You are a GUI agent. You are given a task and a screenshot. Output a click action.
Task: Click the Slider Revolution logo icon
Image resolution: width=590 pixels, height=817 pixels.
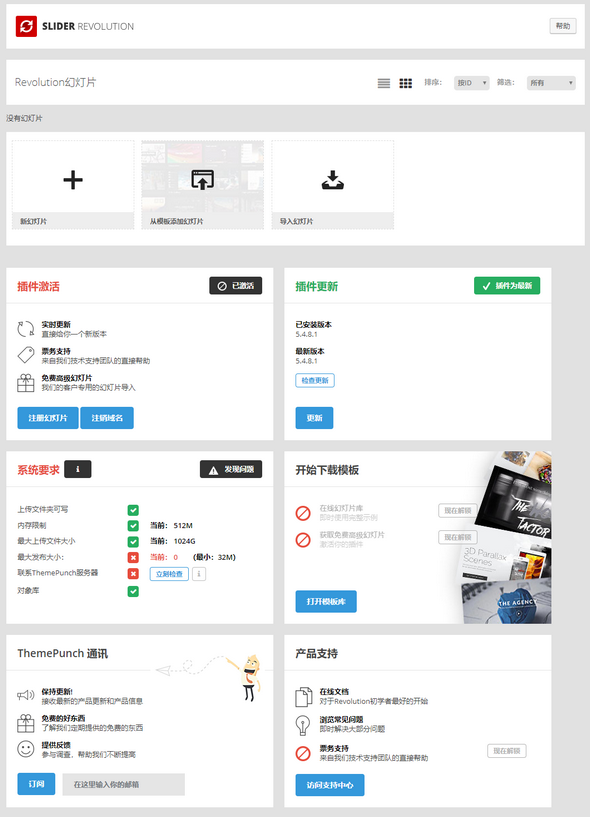pos(26,26)
